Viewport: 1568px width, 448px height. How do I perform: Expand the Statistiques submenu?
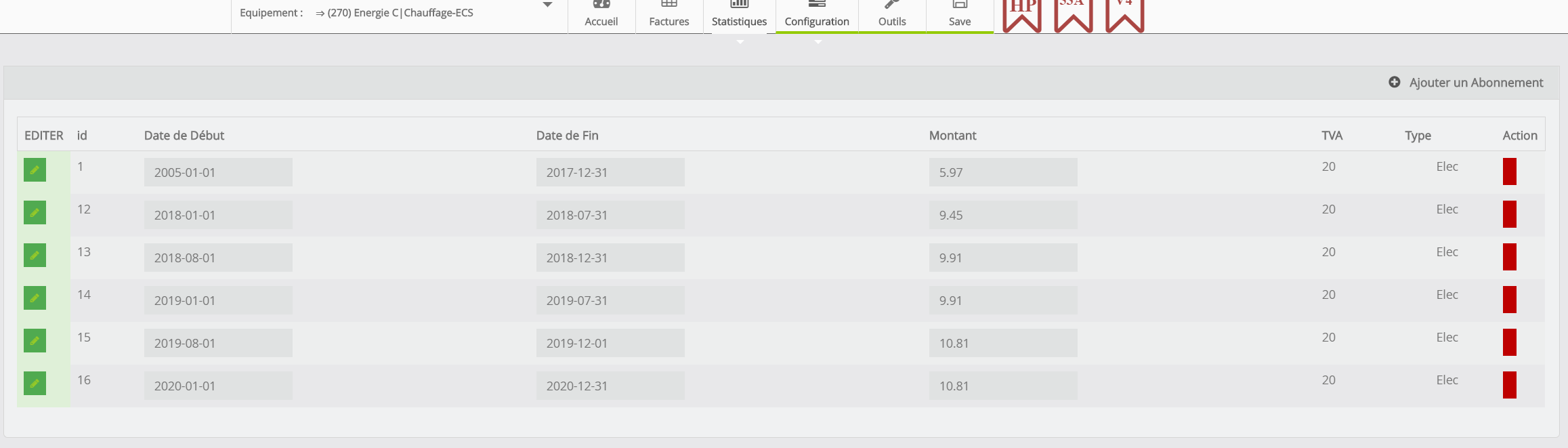pyautogui.click(x=739, y=16)
